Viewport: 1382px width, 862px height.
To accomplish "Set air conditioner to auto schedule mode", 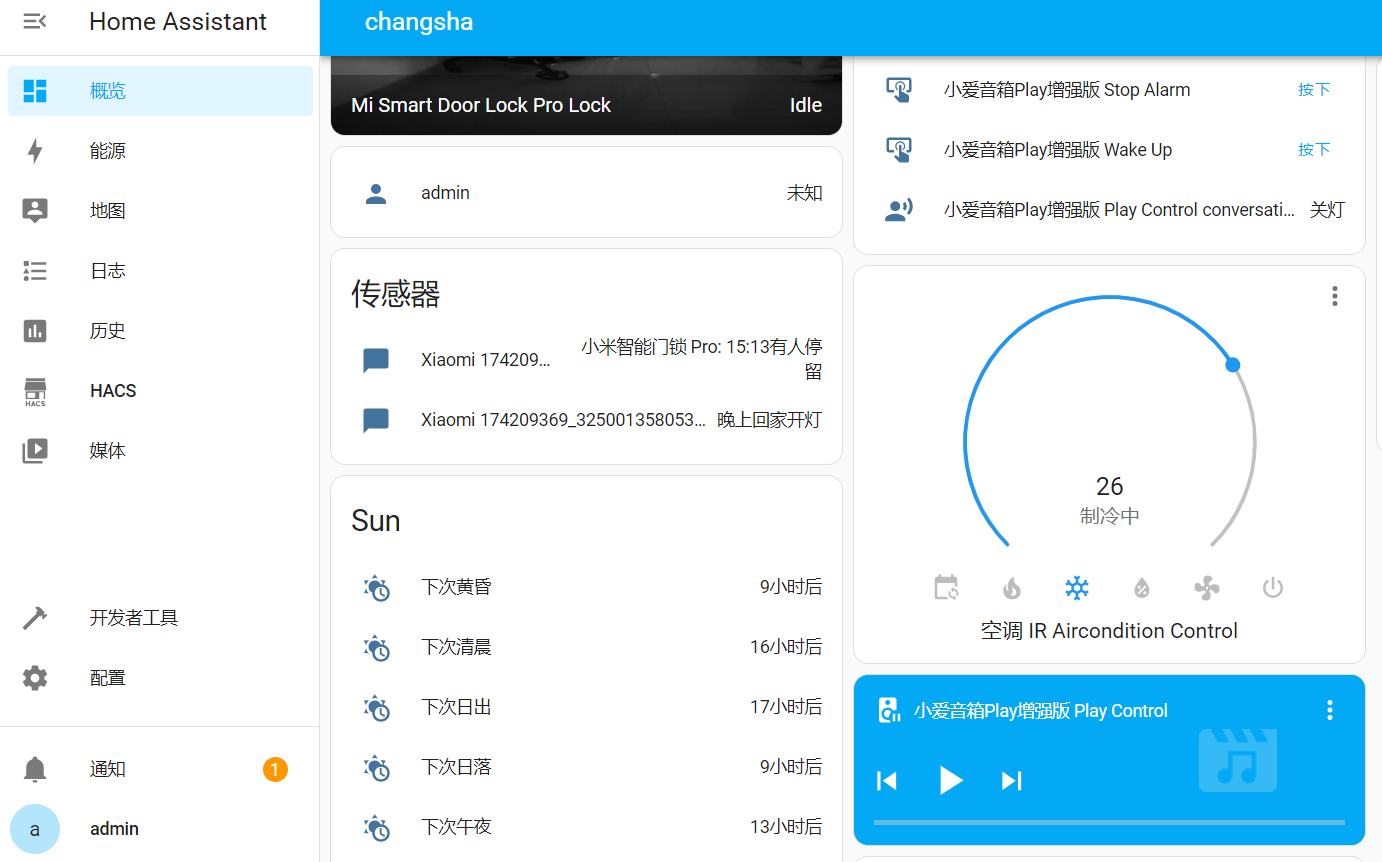I will click(x=946, y=587).
